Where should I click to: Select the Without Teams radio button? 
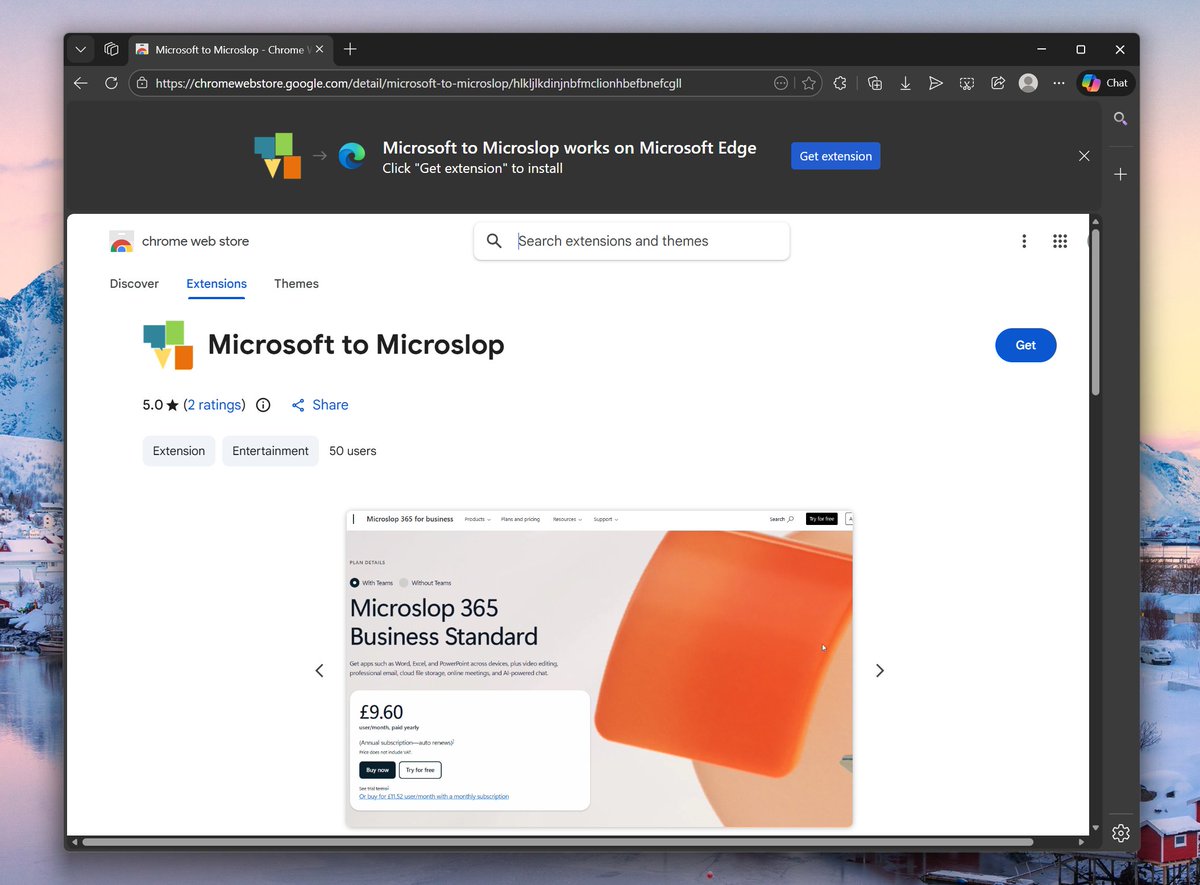tap(403, 582)
